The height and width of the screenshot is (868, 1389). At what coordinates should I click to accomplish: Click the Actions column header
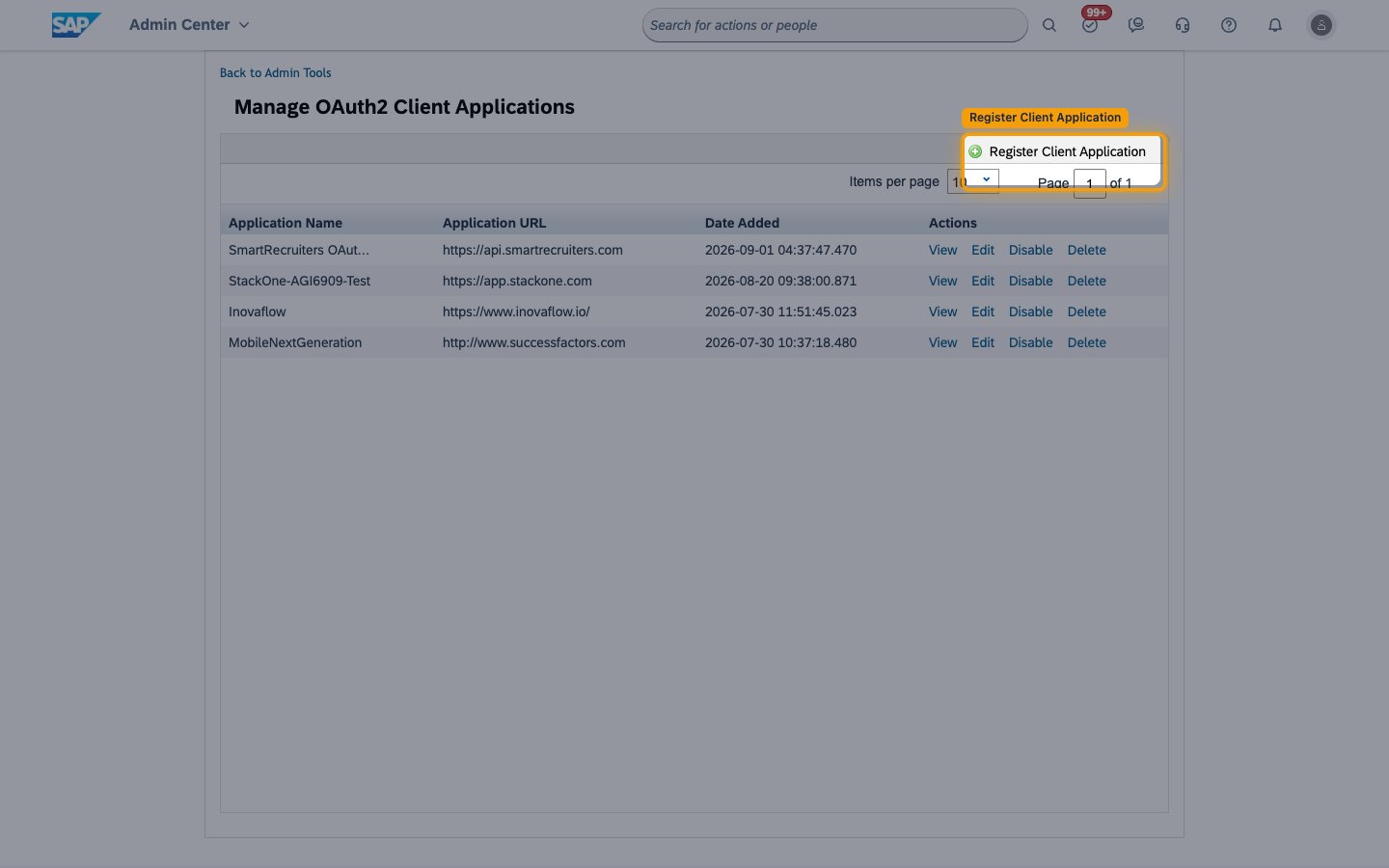pos(953,223)
